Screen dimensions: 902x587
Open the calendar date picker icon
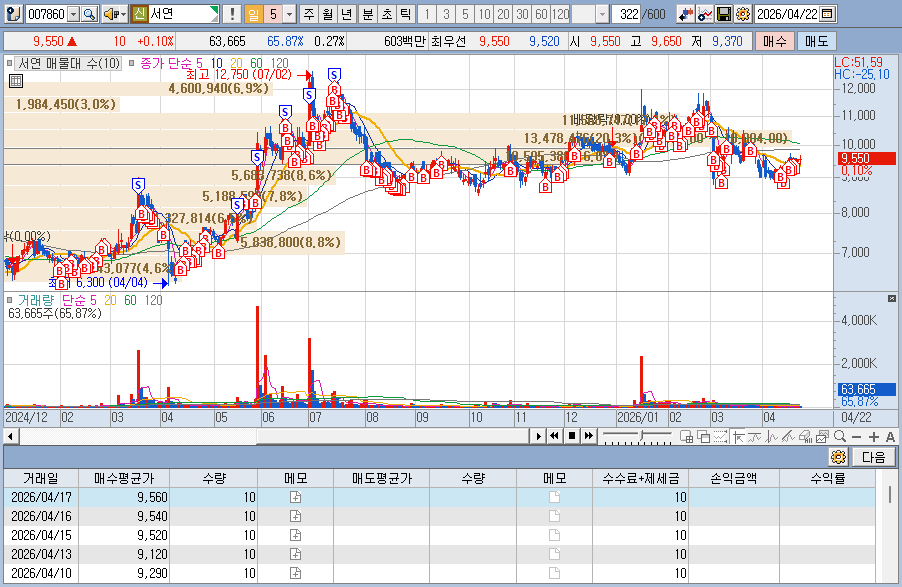[827, 14]
